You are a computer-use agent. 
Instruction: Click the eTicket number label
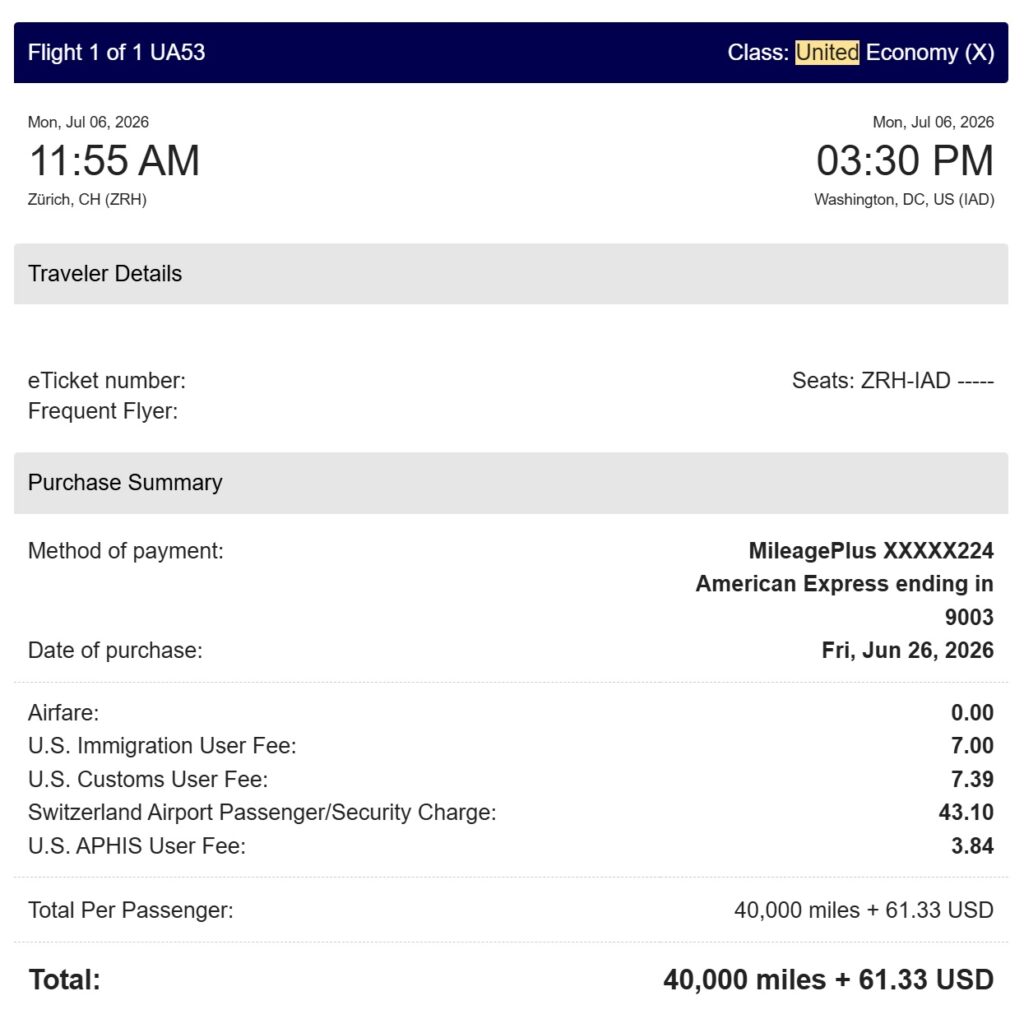(x=106, y=381)
